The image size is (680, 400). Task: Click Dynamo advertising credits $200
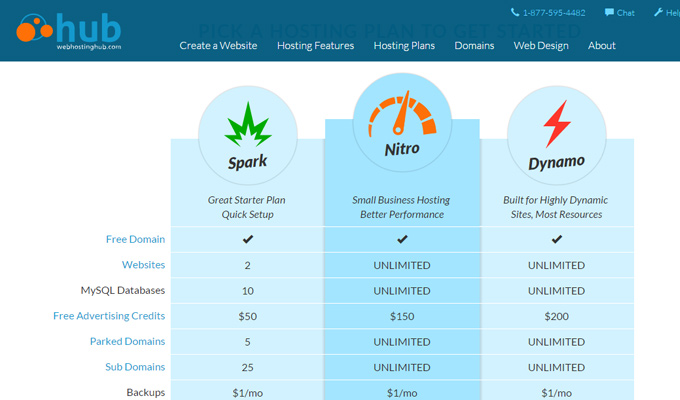[556, 316]
